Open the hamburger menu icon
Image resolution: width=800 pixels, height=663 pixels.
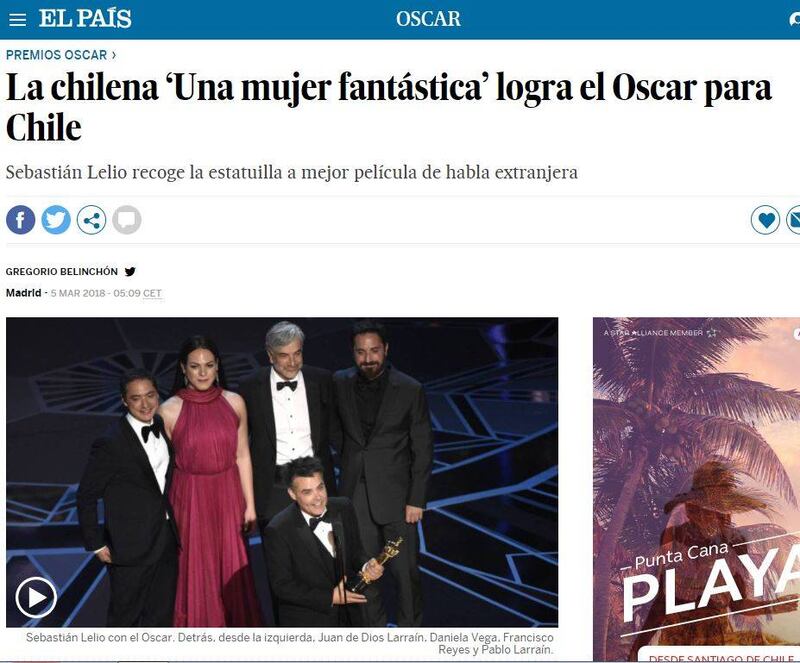17,19
